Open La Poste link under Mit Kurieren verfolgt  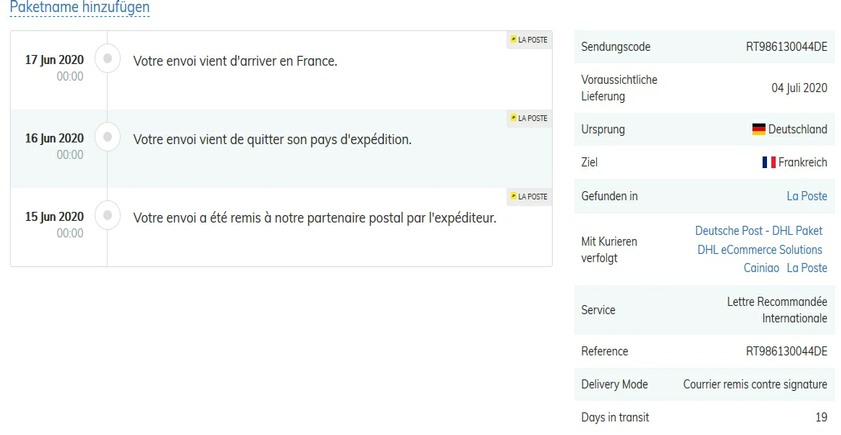coord(806,268)
